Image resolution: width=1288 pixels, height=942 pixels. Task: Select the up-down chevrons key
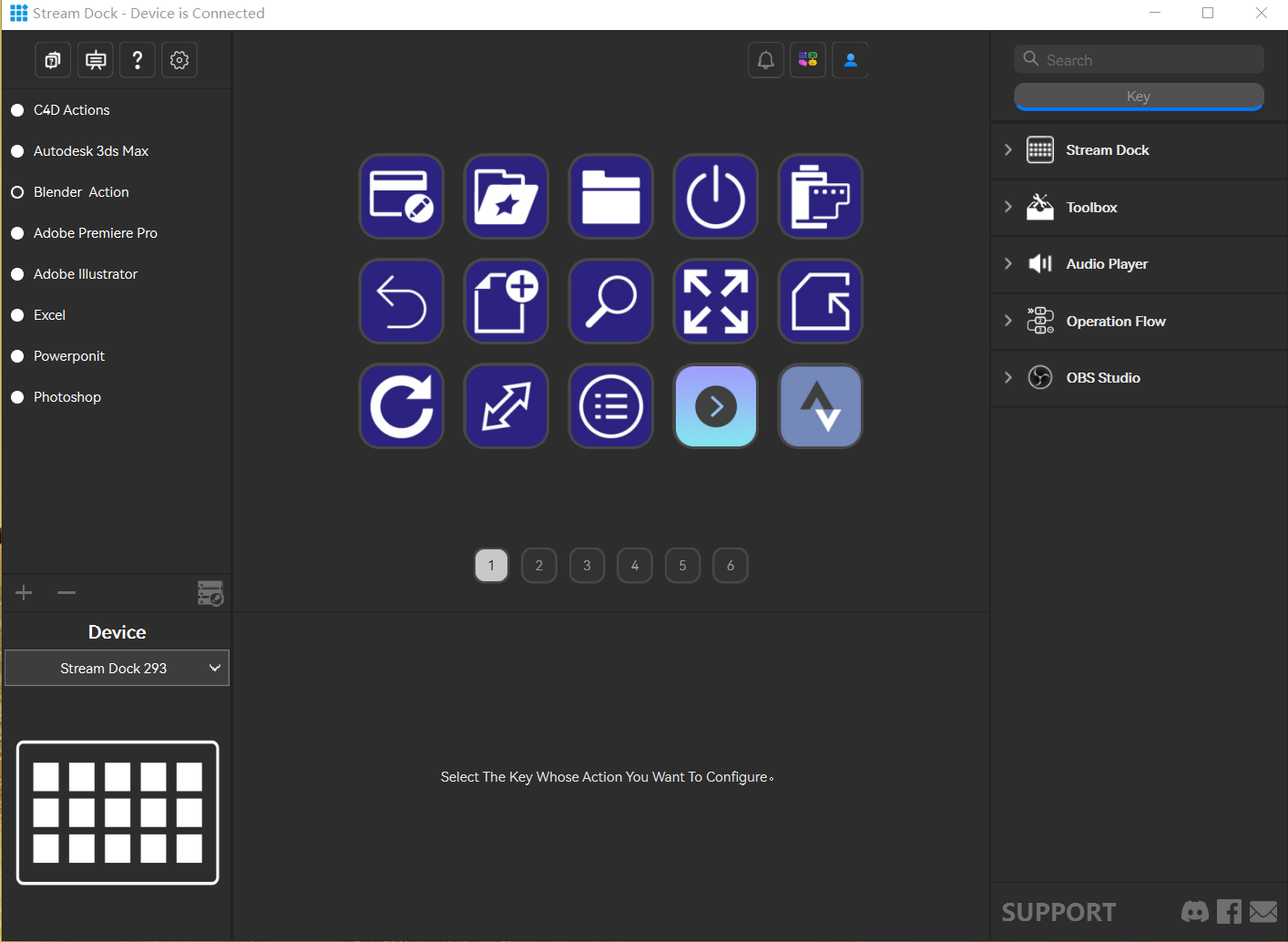(821, 405)
